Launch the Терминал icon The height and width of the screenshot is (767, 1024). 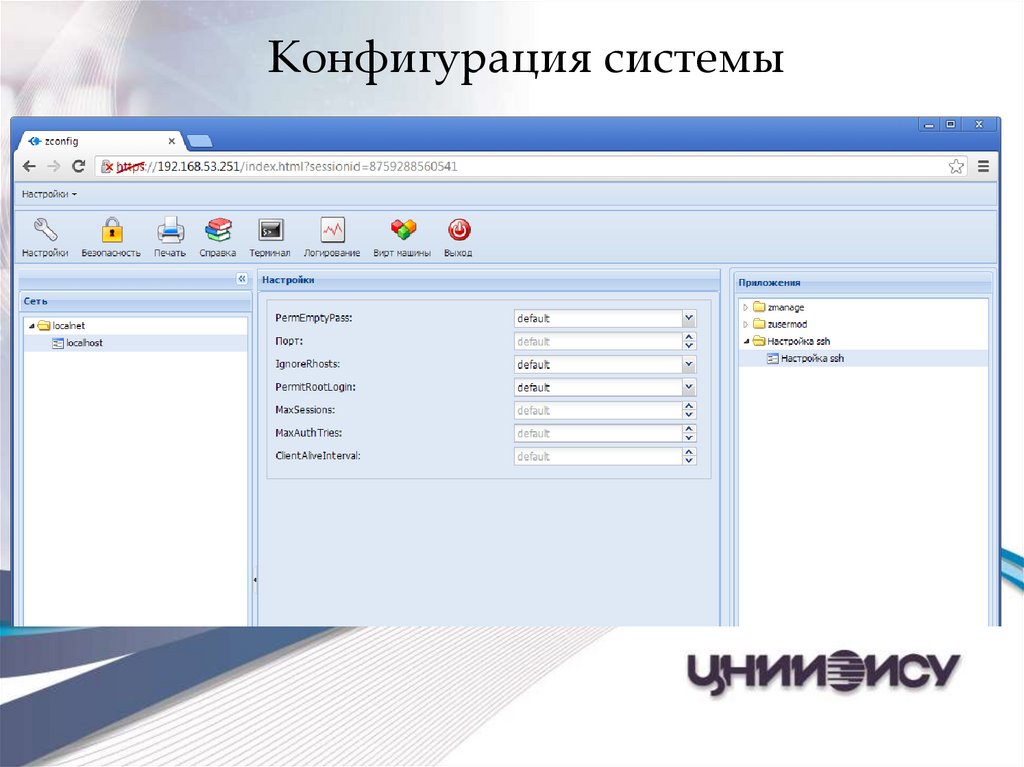(270, 231)
